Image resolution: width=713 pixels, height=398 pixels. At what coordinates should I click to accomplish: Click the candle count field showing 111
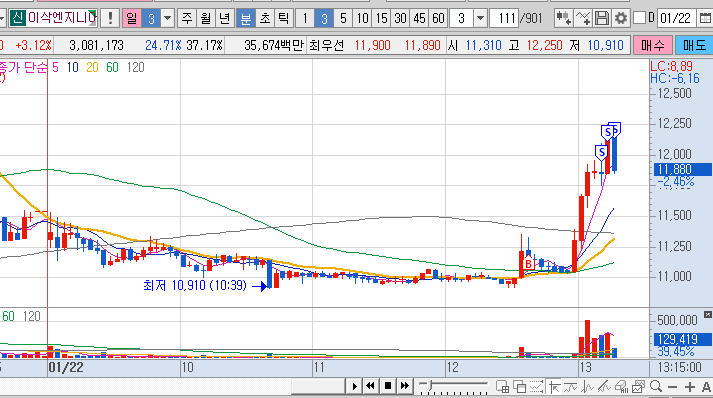coord(506,18)
